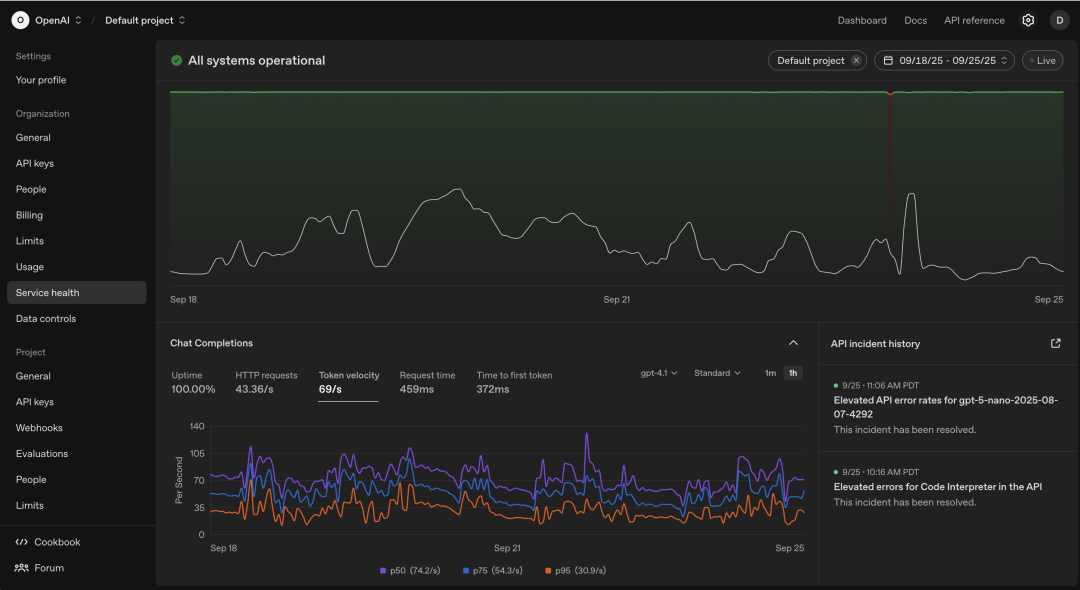Go to Billing in the sidebar

click(29, 215)
